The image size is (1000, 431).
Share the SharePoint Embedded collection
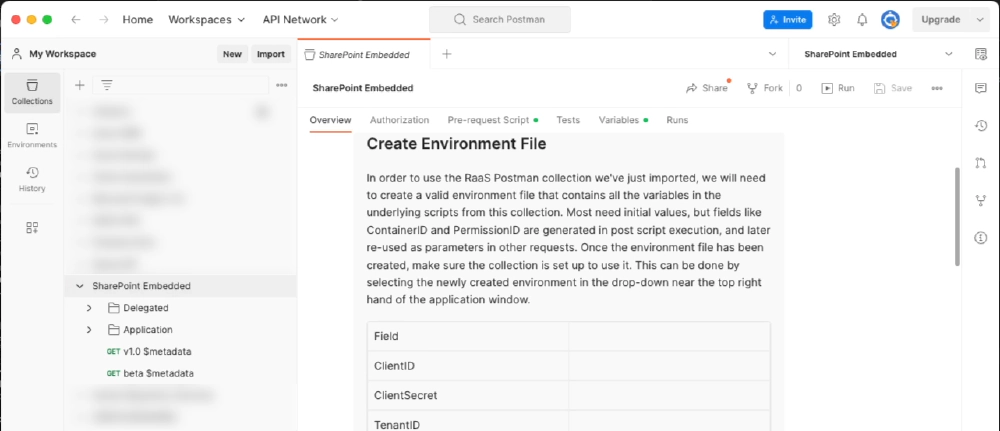707,89
